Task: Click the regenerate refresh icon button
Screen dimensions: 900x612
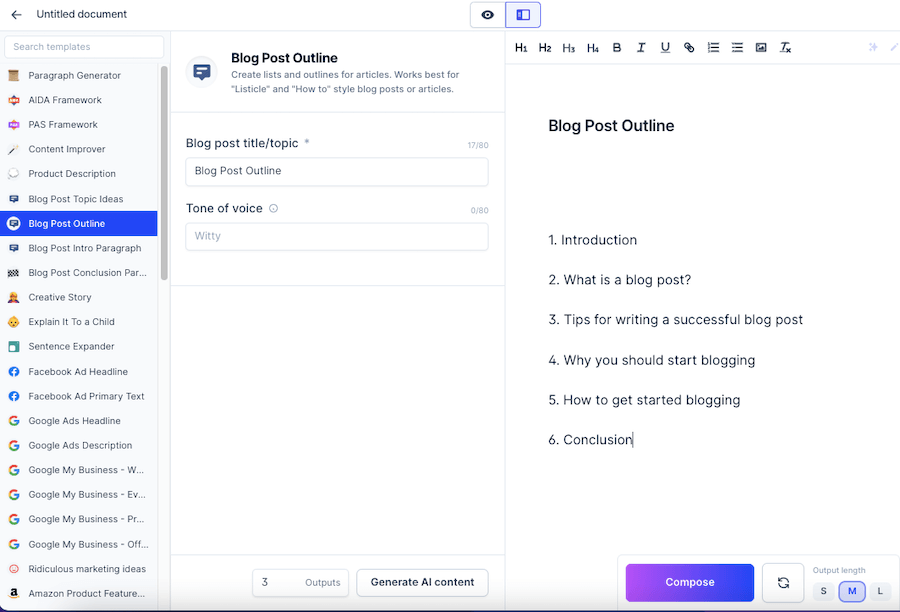Action: pyautogui.click(x=783, y=583)
